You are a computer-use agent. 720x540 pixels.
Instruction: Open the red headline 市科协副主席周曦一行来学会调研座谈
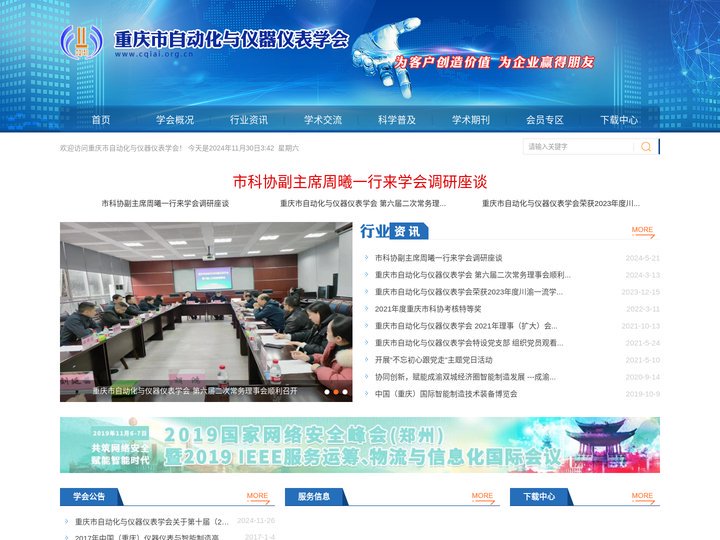360,182
